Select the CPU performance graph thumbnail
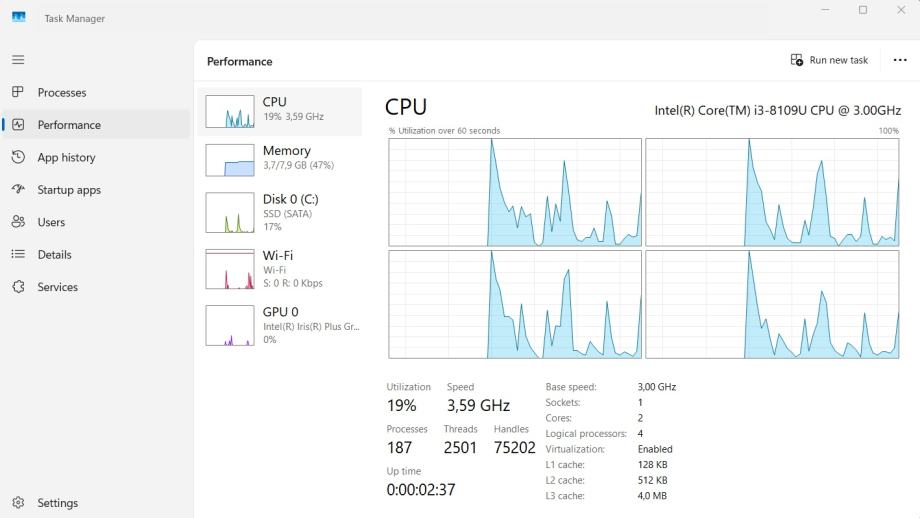 [x=230, y=112]
